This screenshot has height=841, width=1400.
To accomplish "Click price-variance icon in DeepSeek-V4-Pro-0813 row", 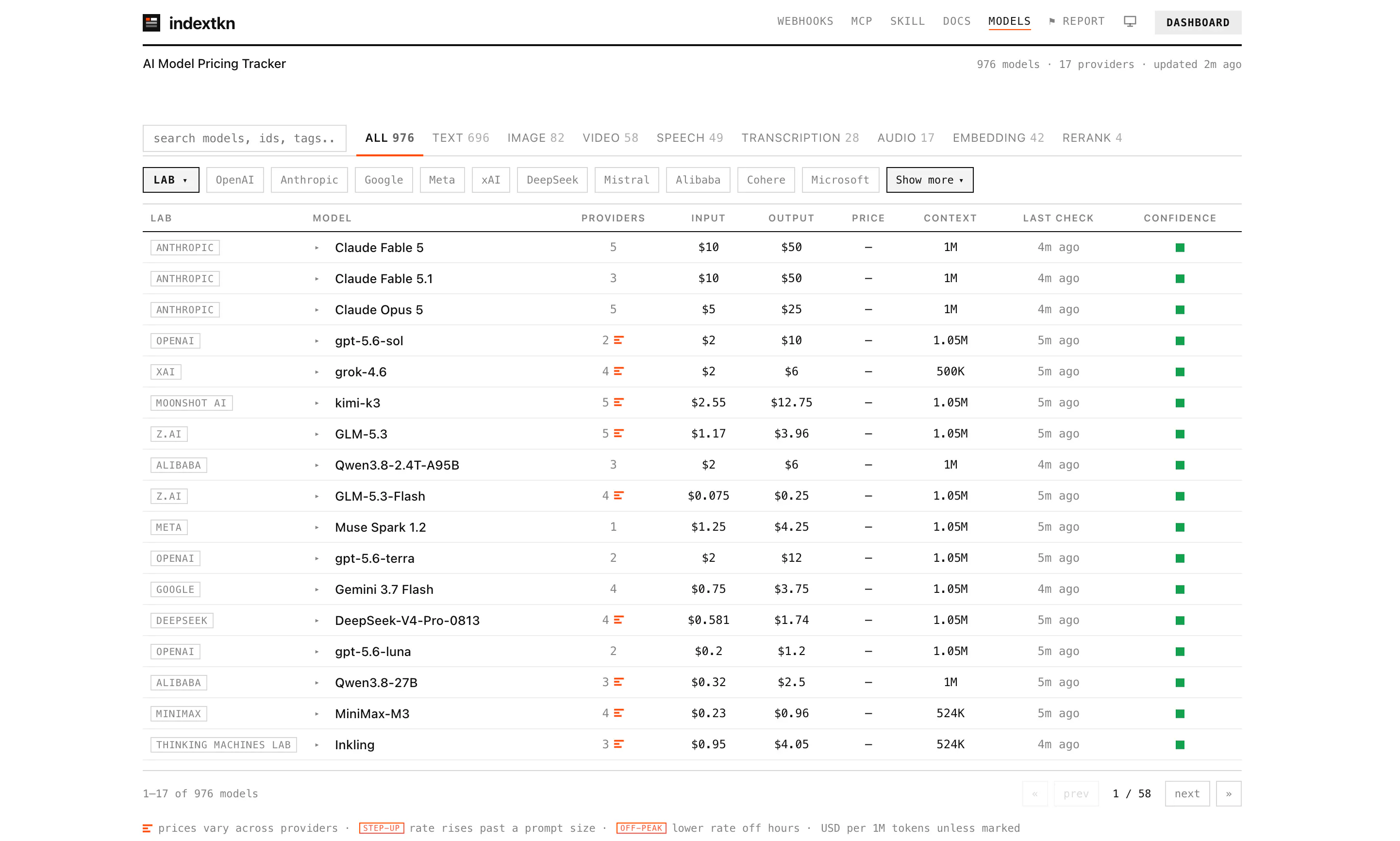I will click(619, 621).
